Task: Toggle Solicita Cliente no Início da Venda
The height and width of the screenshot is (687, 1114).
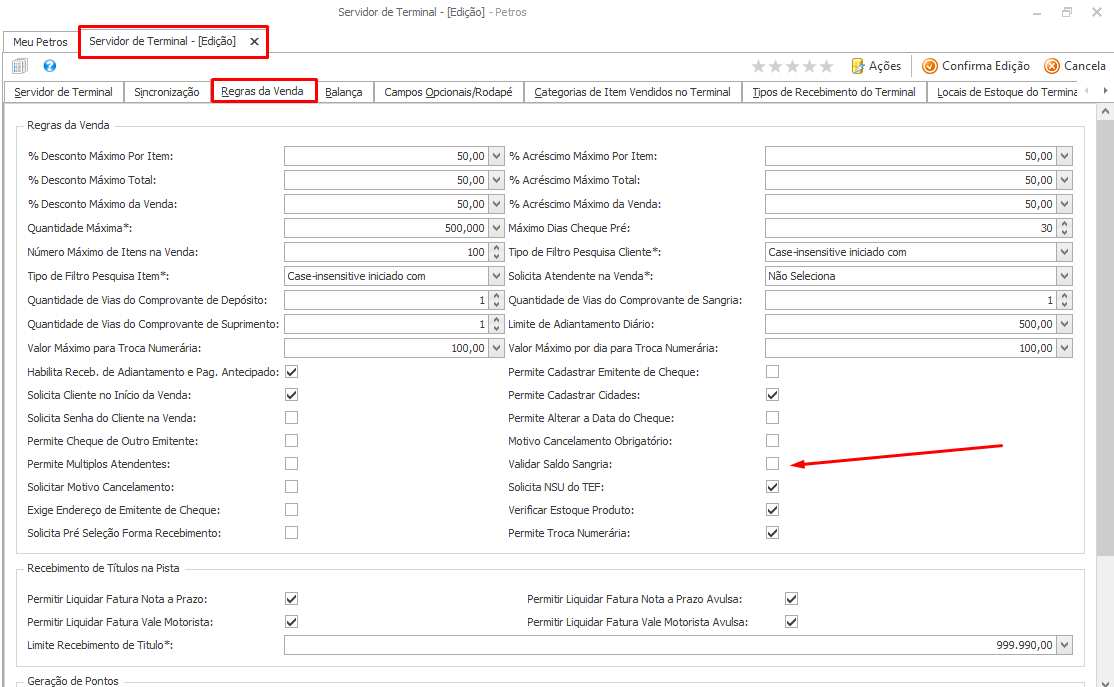Action: pos(291,395)
